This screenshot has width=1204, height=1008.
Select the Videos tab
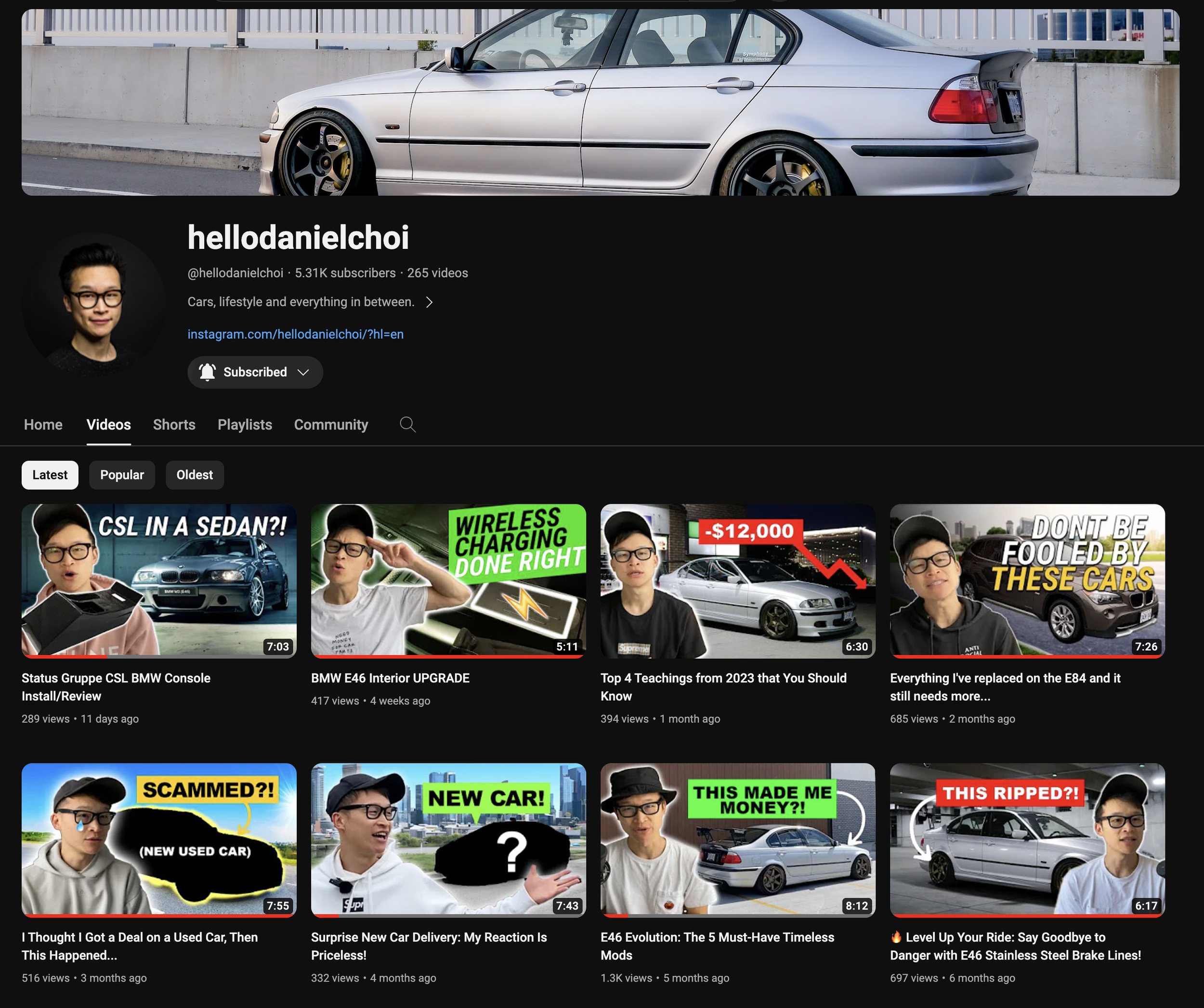108,425
